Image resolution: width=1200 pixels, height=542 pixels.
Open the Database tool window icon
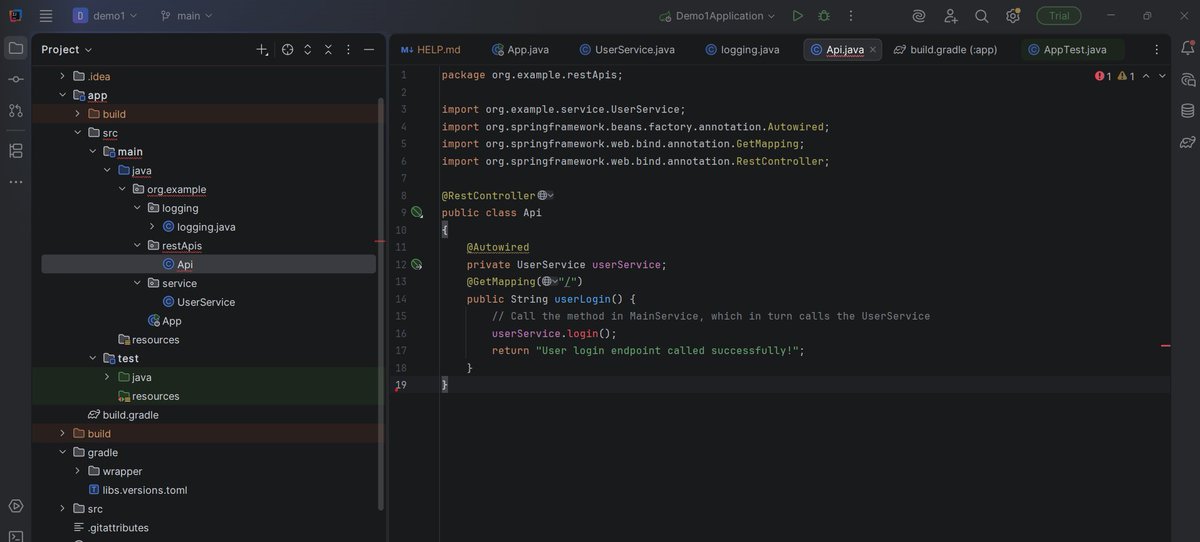click(1188, 110)
